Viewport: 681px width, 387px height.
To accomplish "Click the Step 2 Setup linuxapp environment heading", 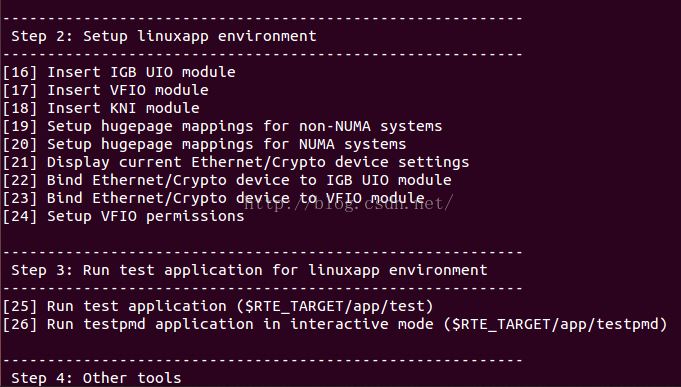I will 164,36.
